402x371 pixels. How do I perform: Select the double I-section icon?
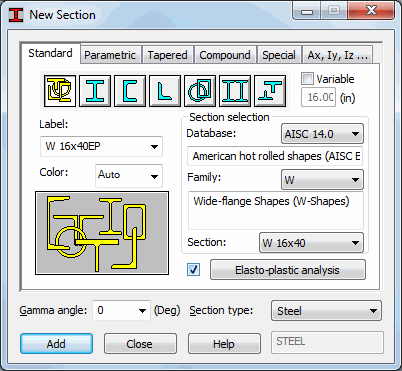[235, 91]
